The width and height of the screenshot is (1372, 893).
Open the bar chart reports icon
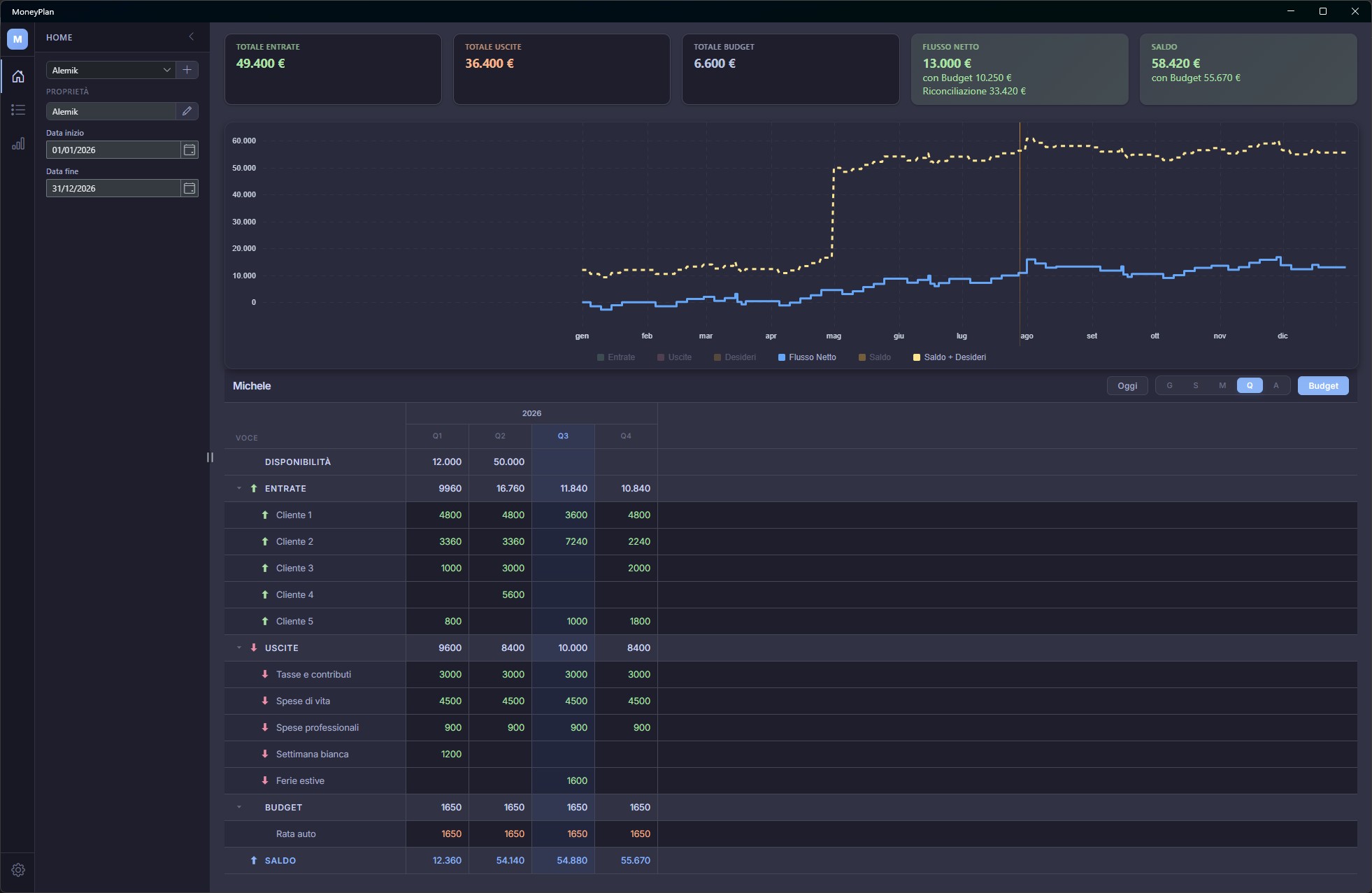click(x=18, y=143)
